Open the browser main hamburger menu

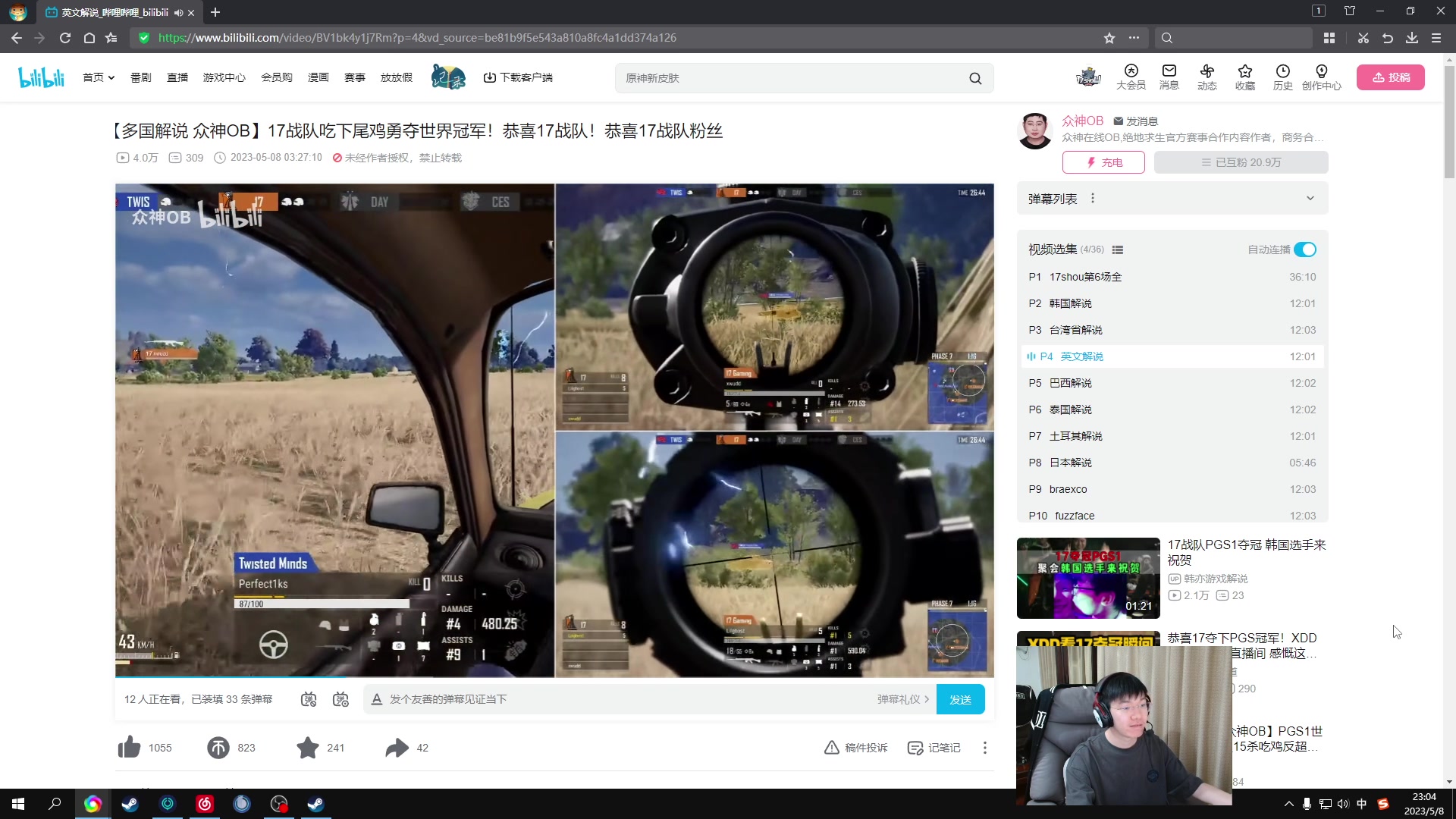tap(1436, 38)
